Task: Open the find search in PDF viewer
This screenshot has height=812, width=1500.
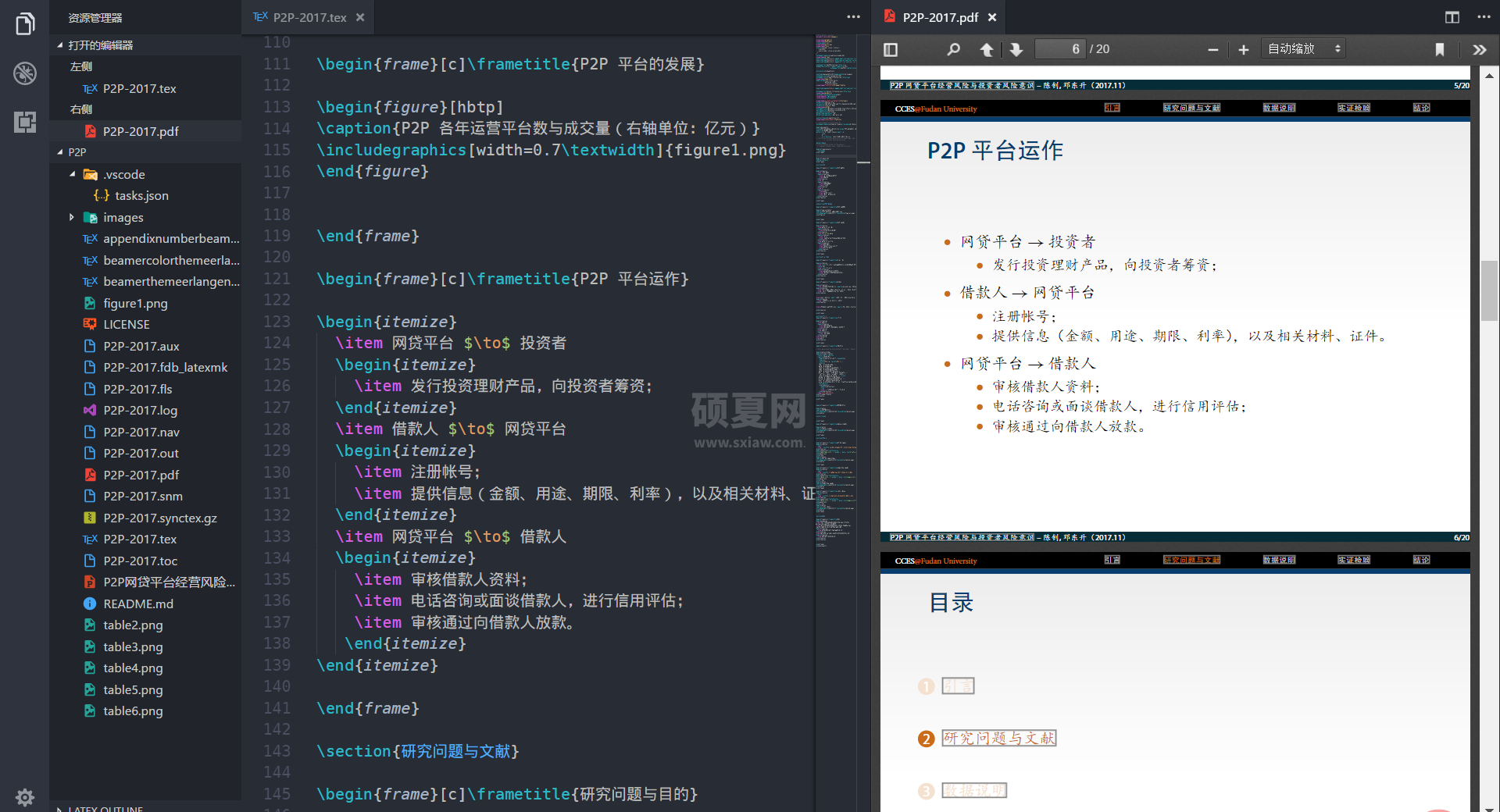Action: [953, 49]
